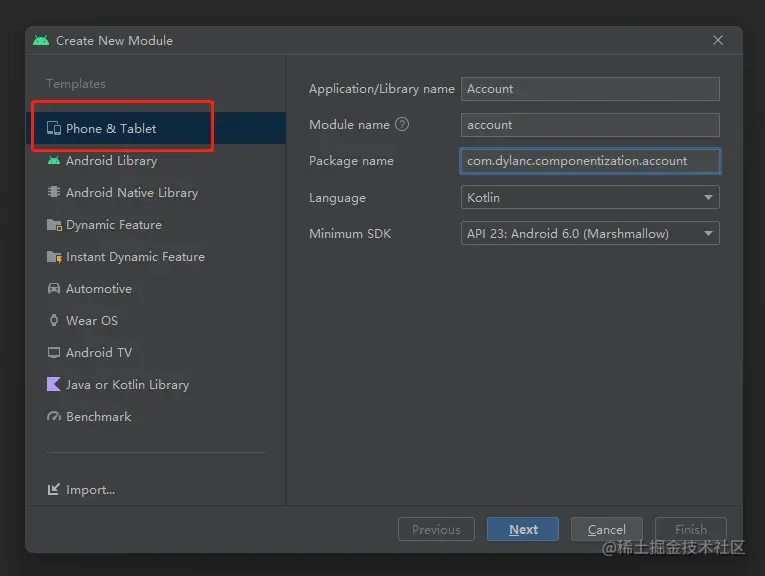The height and width of the screenshot is (576, 765).
Task: Click into the Package name field
Action: coord(590,161)
